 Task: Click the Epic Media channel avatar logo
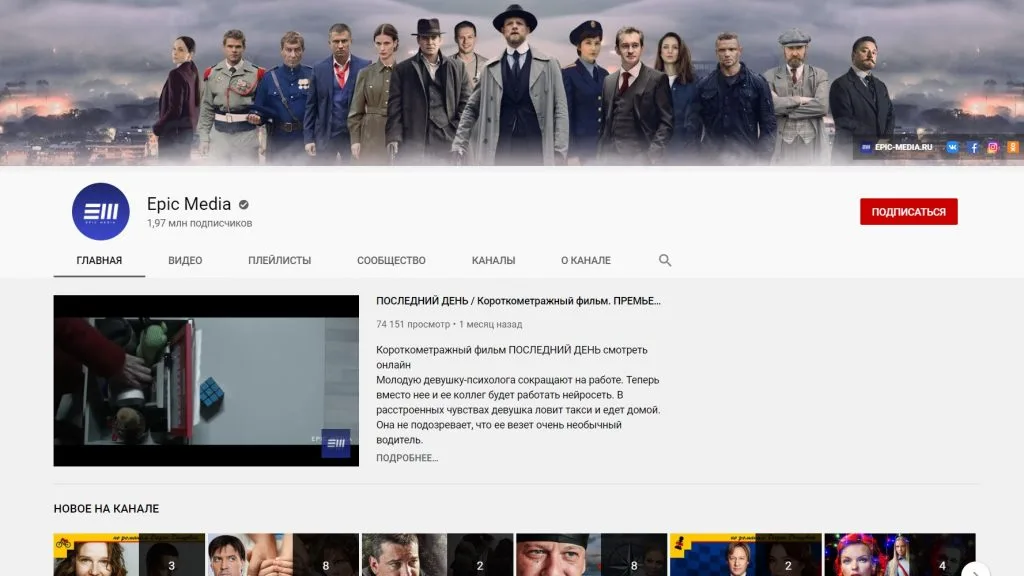(x=99, y=212)
